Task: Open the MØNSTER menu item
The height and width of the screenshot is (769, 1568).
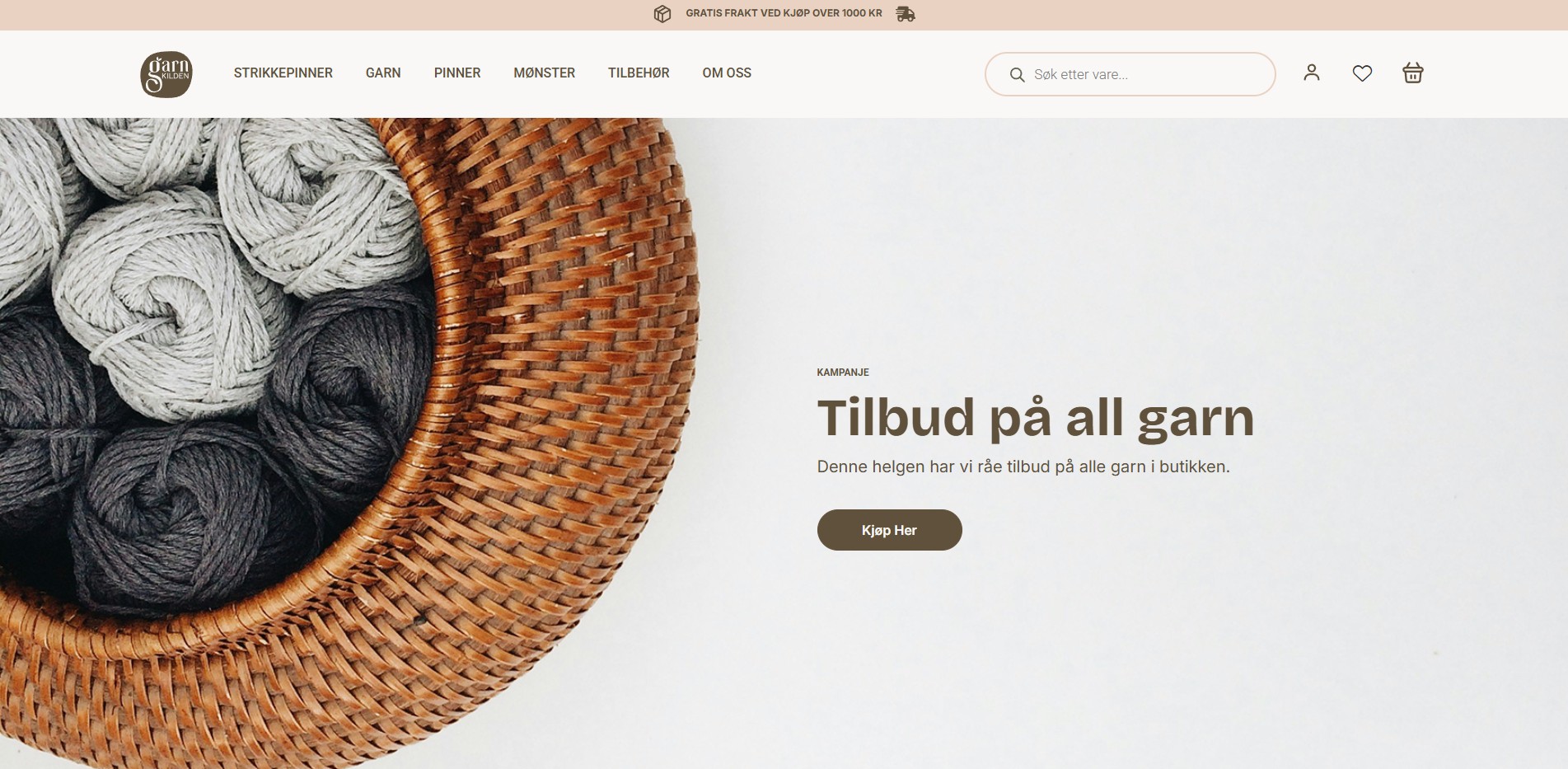Action: (545, 73)
